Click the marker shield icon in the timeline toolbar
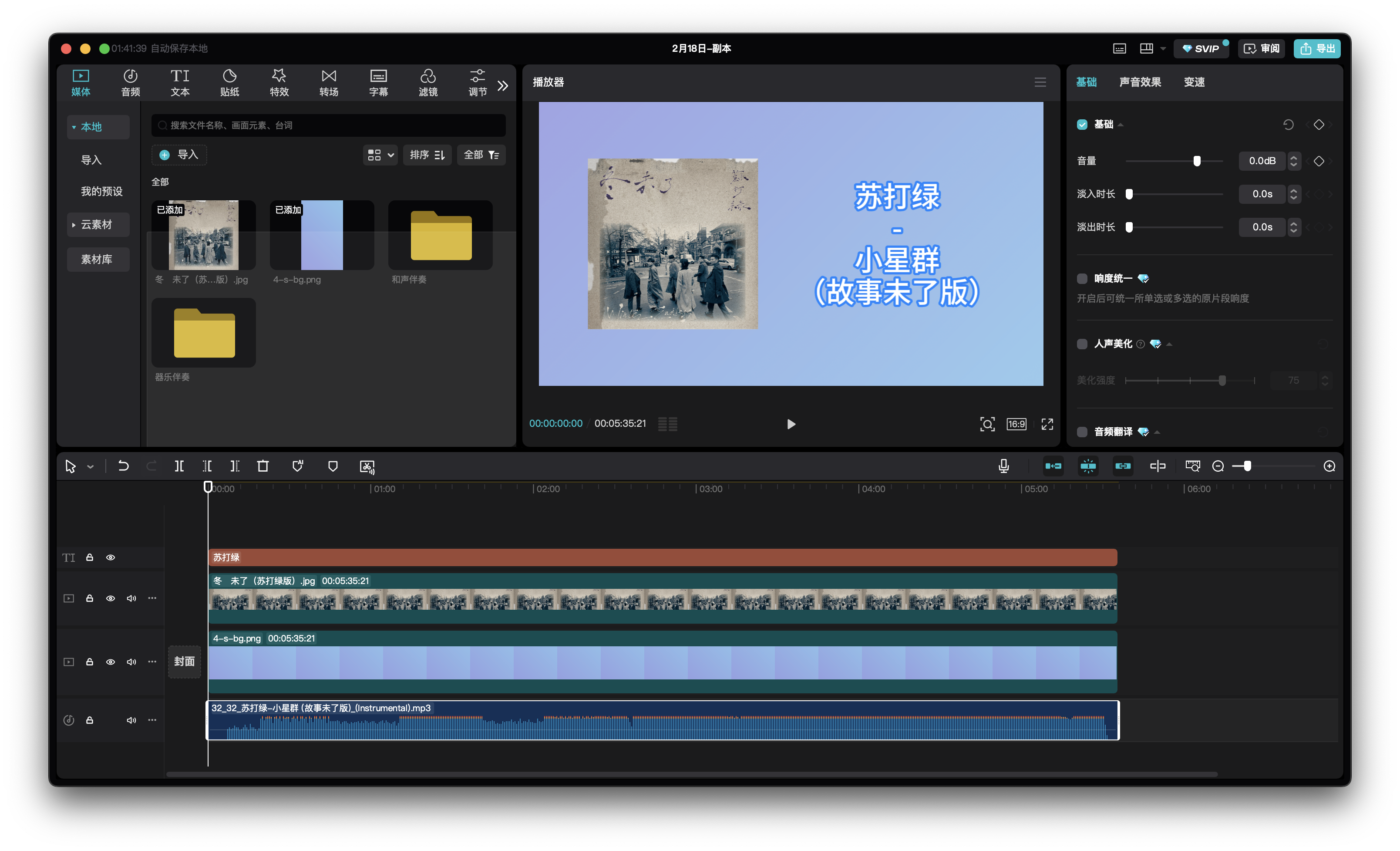The height and width of the screenshot is (851, 1400). coord(333,467)
